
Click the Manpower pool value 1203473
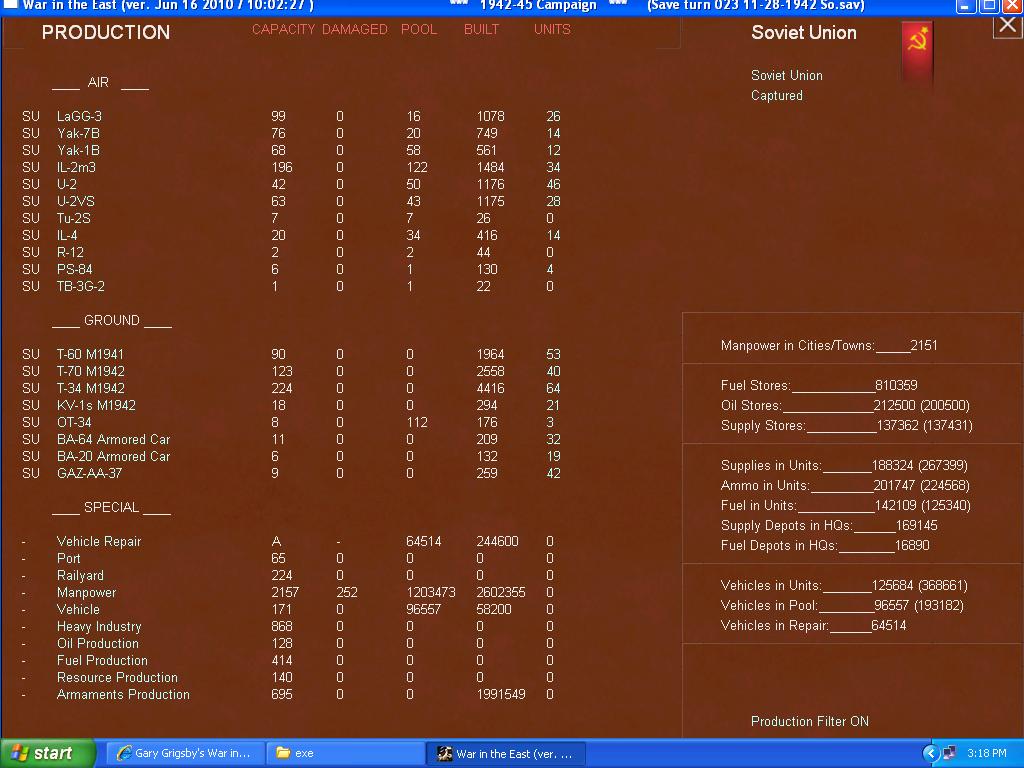[x=430, y=592]
